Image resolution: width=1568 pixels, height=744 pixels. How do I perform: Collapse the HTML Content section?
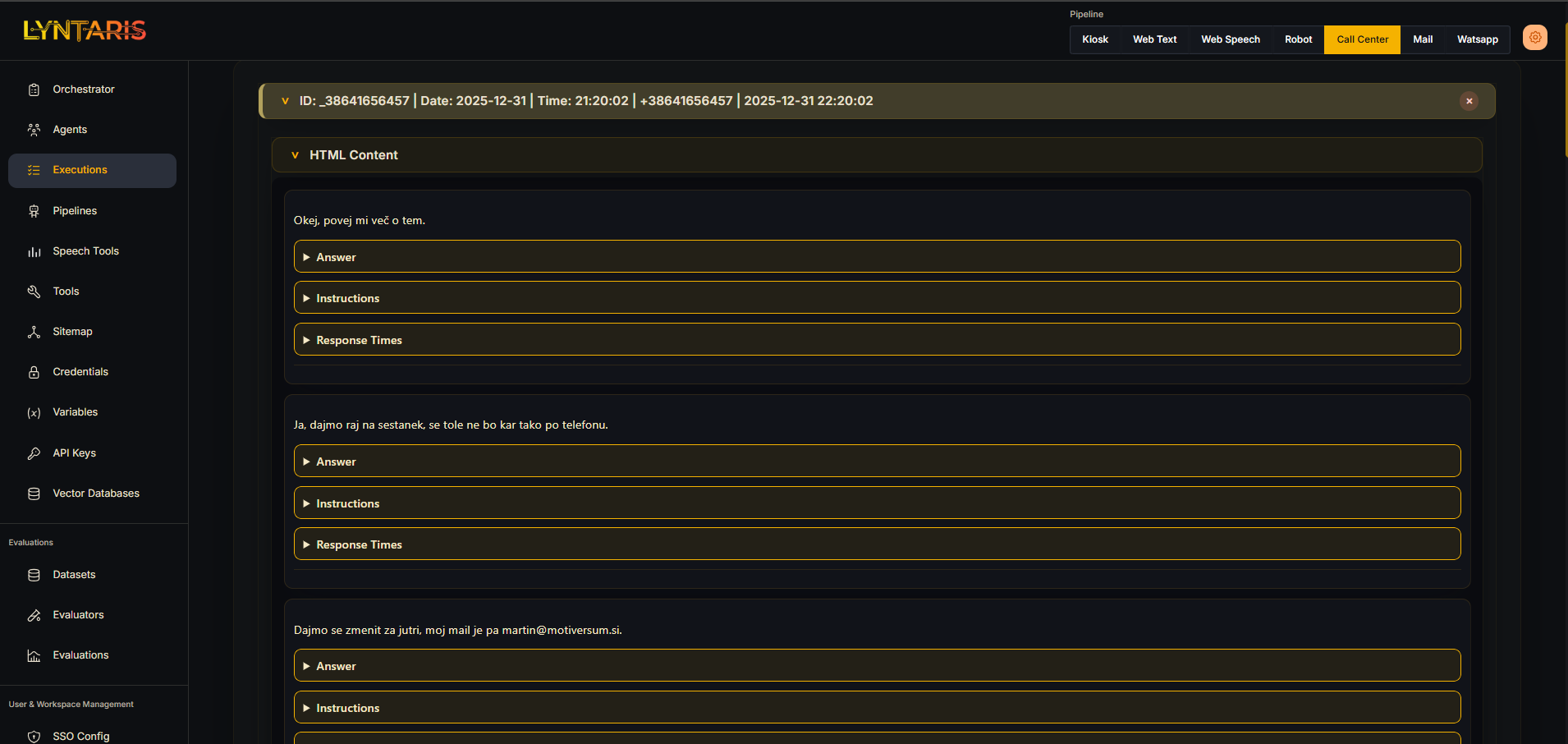[296, 155]
